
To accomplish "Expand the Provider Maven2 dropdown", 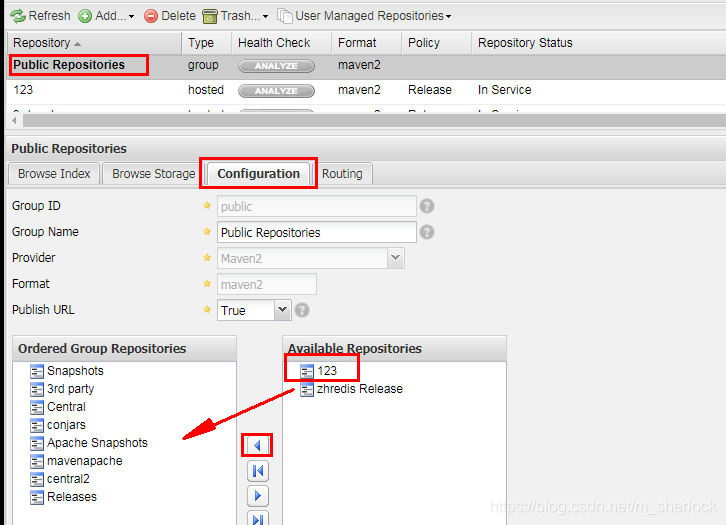I will point(395,258).
